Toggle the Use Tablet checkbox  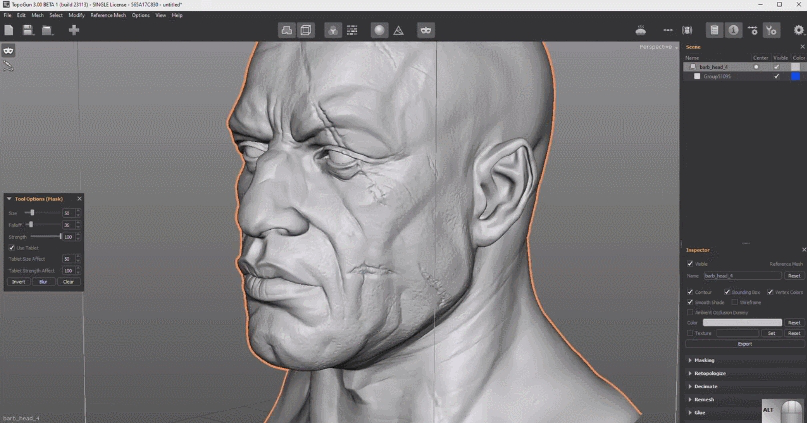coord(12,248)
